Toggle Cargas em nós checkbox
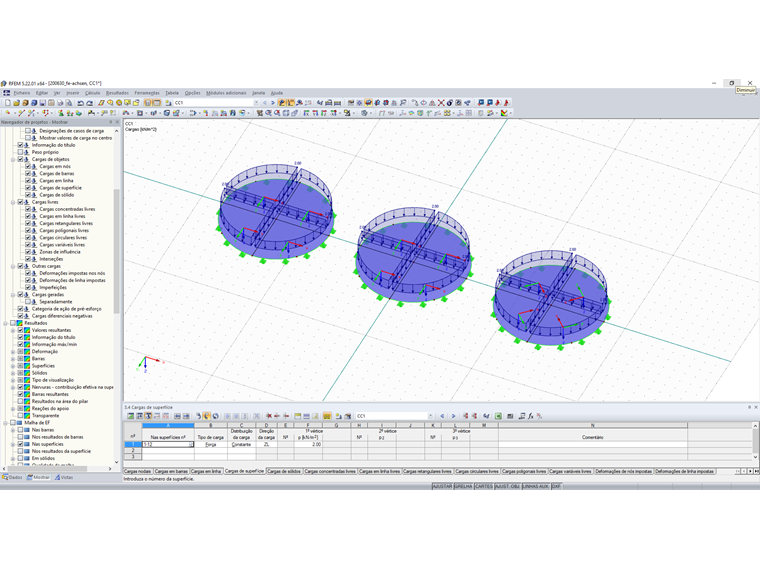 28,166
